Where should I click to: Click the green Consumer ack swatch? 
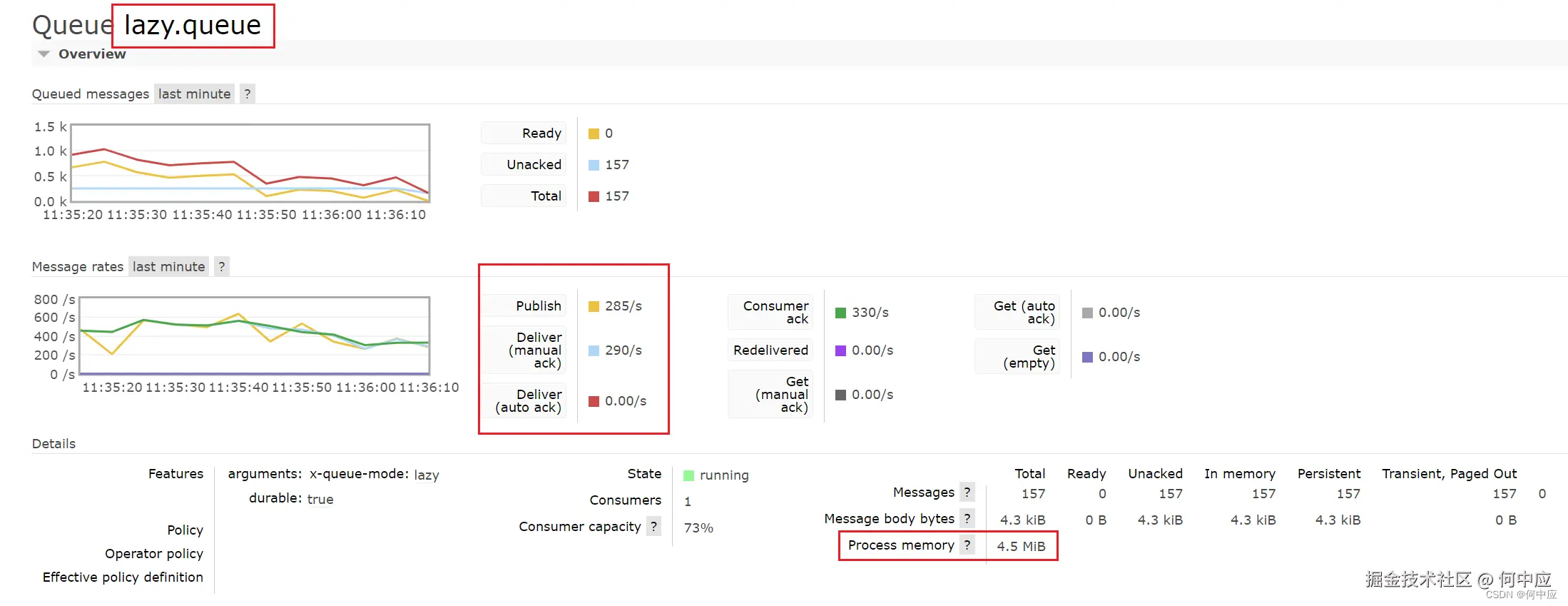[840, 313]
